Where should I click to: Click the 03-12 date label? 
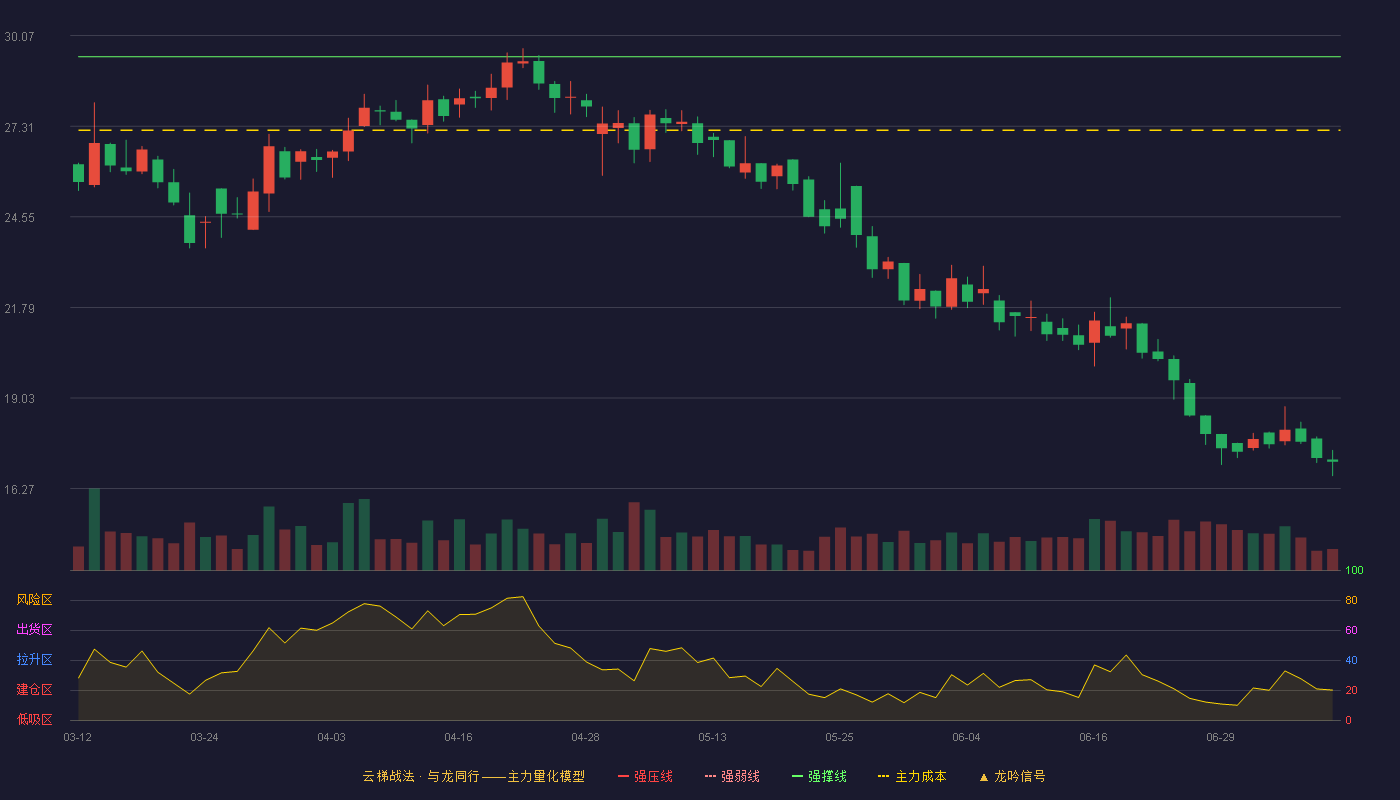[x=78, y=737]
